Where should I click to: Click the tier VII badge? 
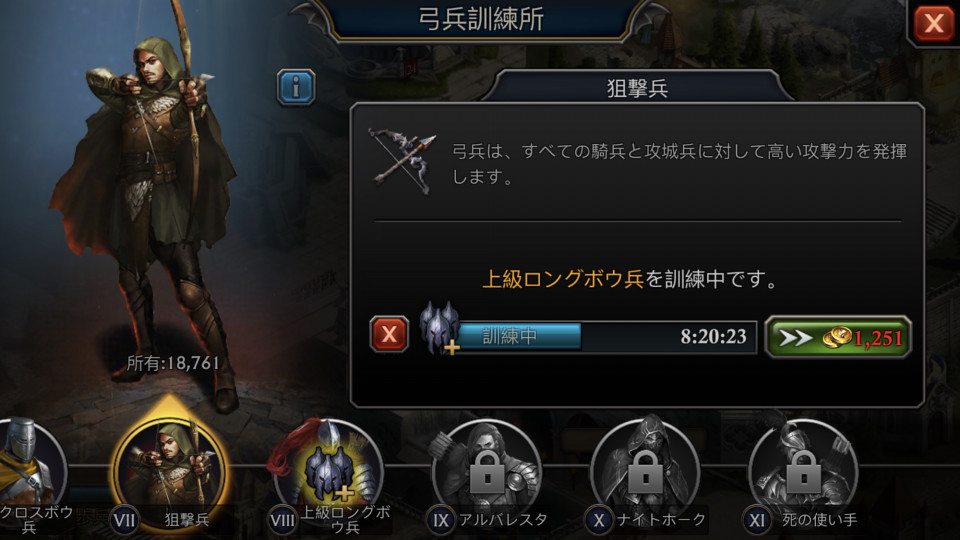124,520
